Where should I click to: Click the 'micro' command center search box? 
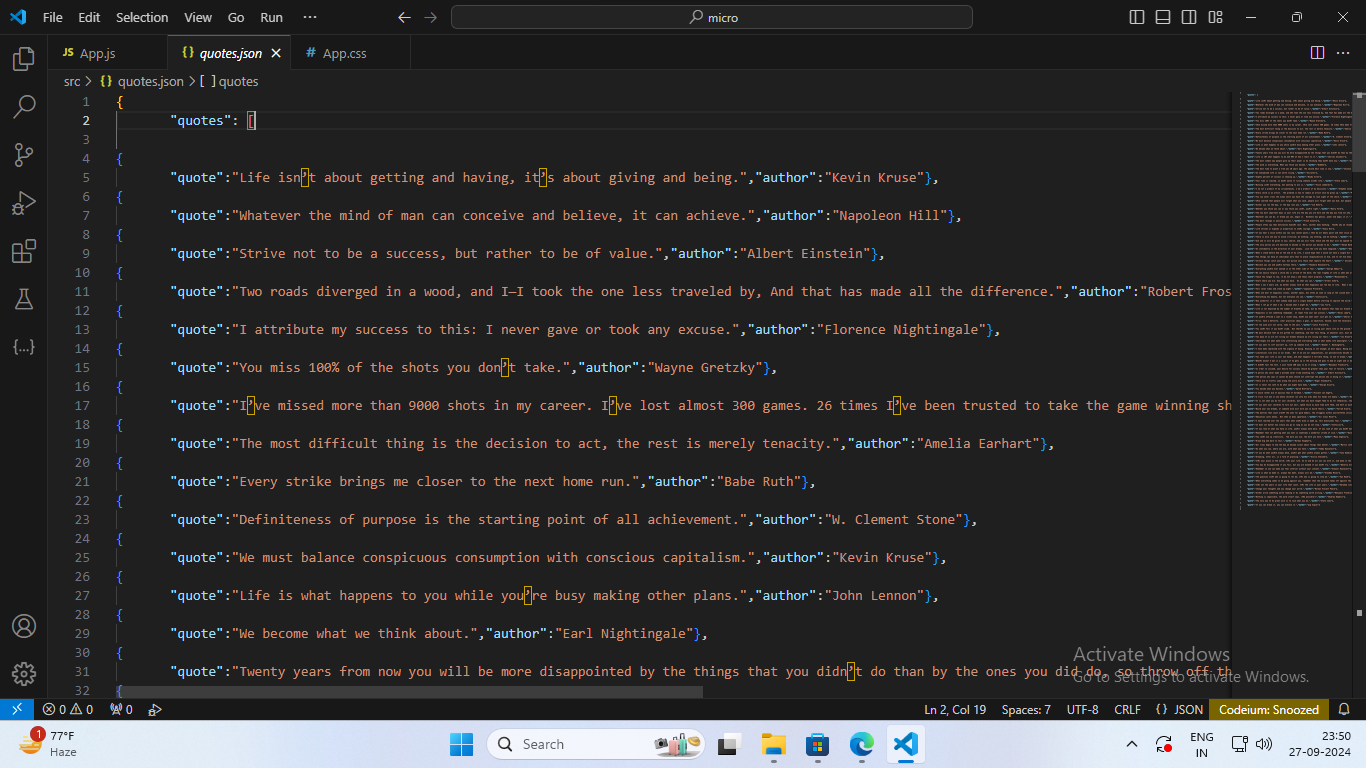click(711, 17)
